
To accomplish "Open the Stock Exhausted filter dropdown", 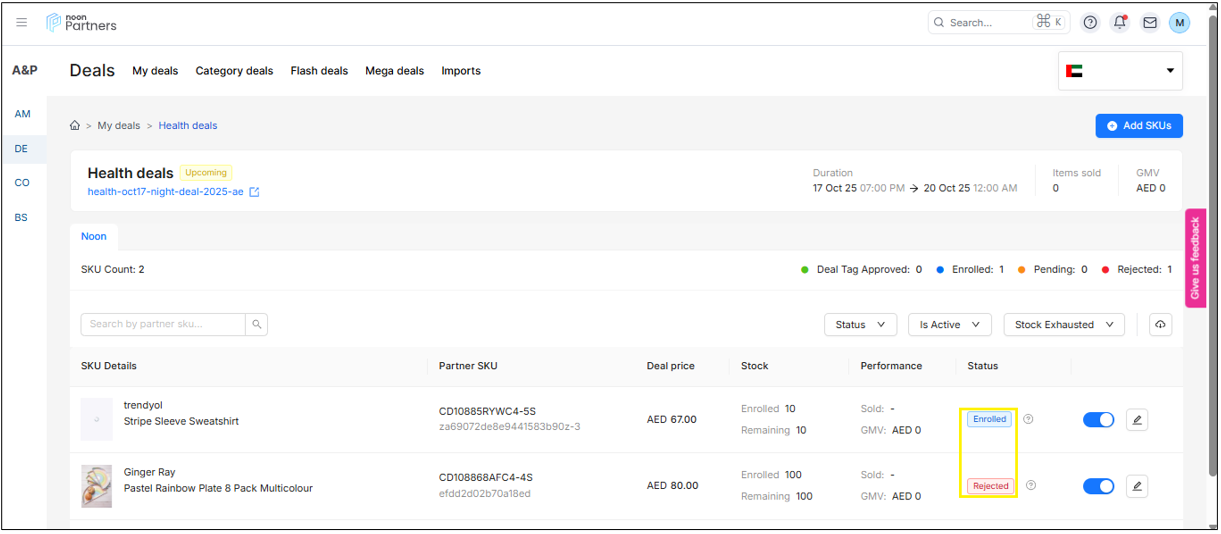I will tap(1063, 325).
